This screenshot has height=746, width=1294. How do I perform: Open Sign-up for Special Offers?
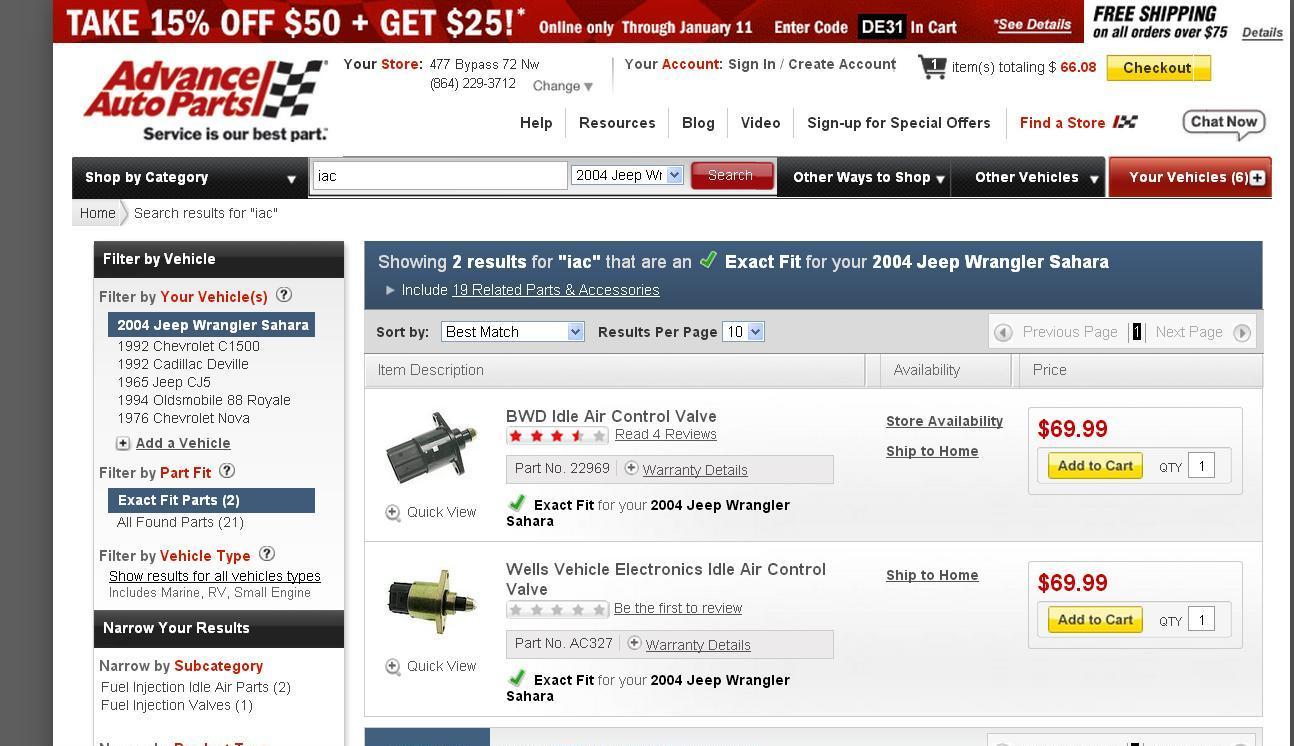coord(899,123)
